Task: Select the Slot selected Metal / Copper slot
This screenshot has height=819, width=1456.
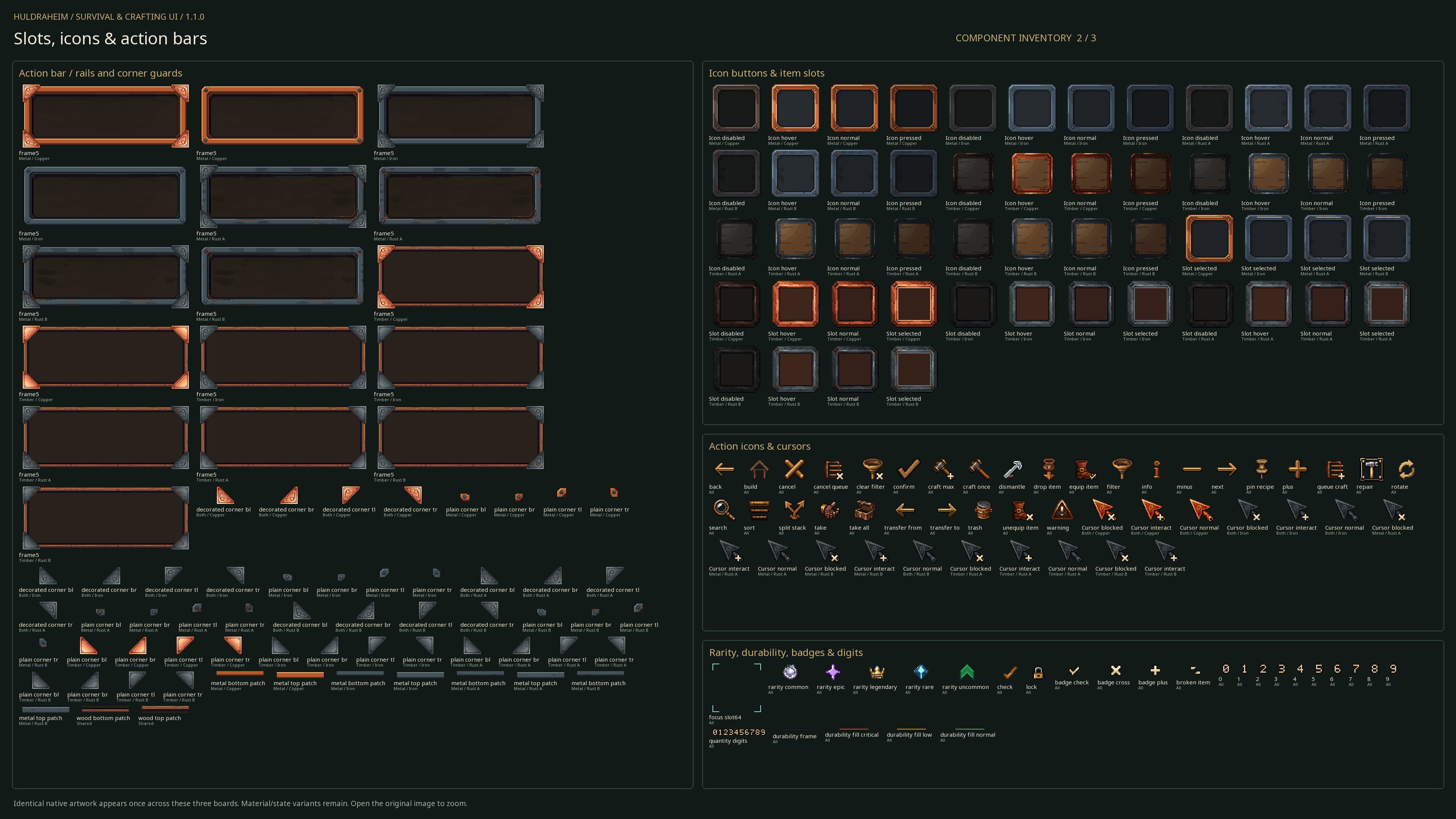Action: (1209, 238)
